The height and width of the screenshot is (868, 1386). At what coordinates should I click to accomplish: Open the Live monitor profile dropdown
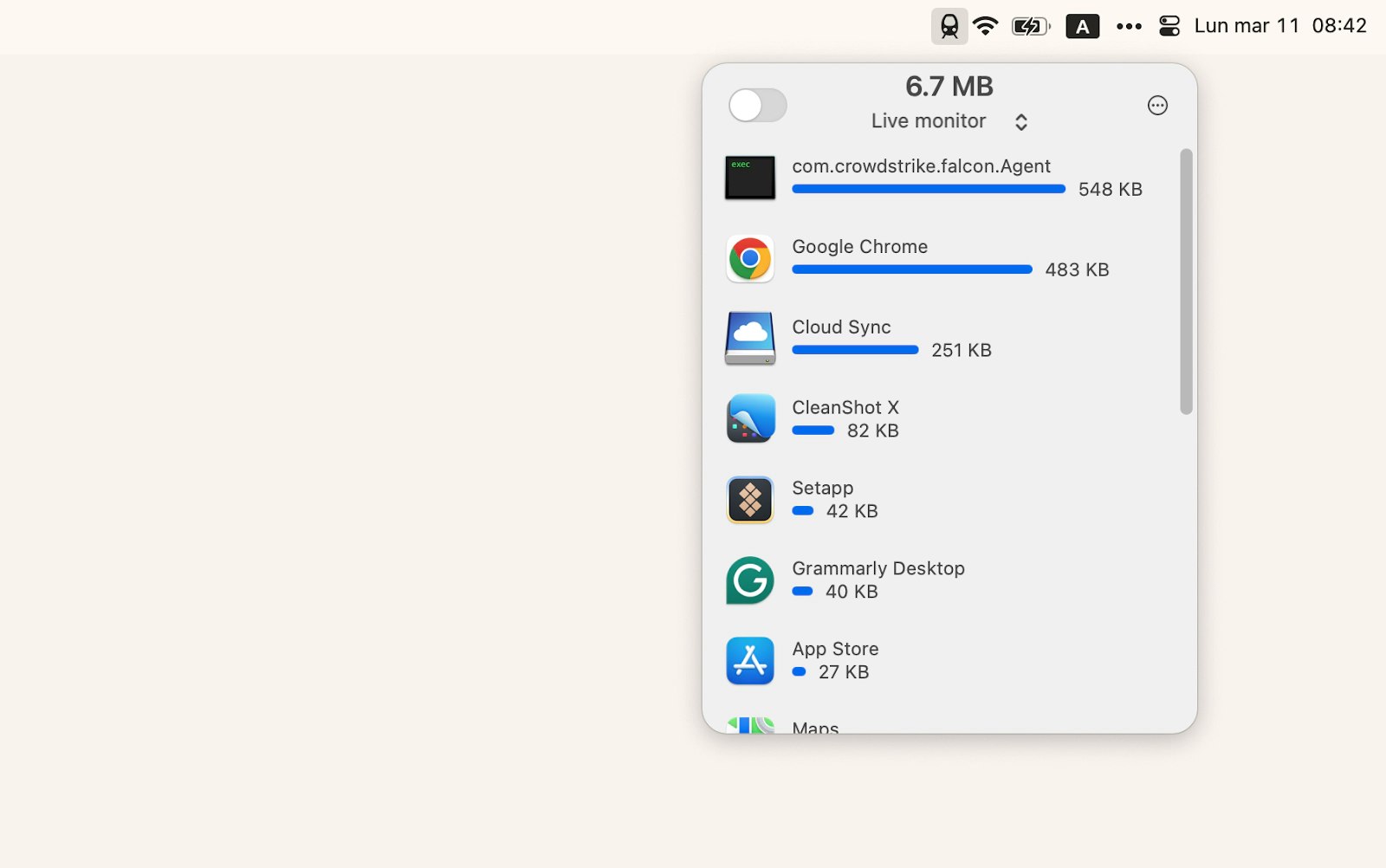[x=949, y=121]
